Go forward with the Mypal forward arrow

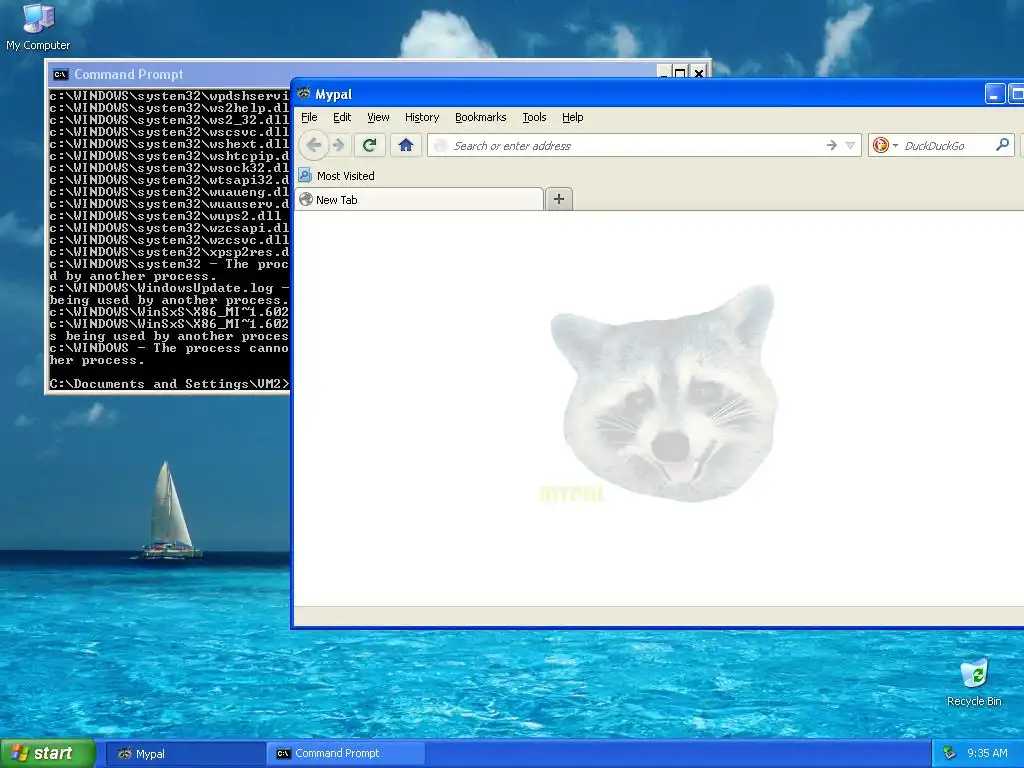(338, 145)
